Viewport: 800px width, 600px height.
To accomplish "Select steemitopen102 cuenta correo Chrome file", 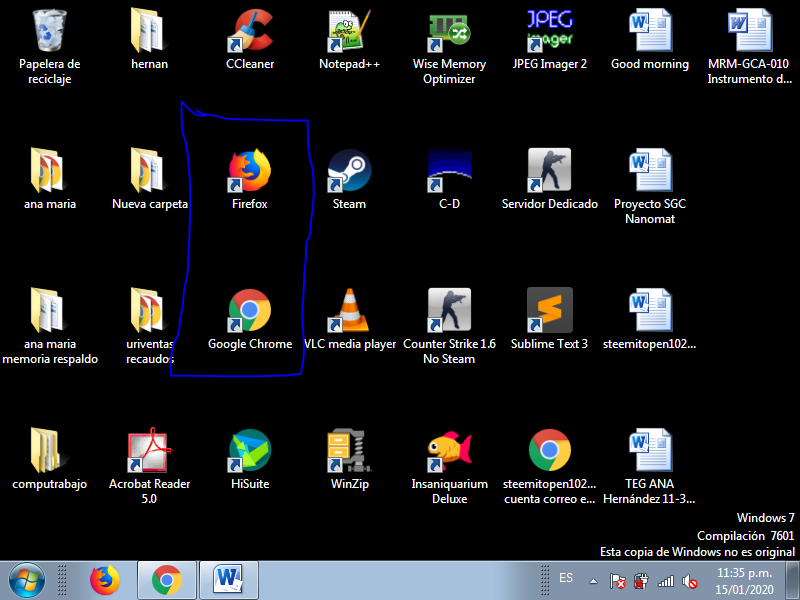I will pyautogui.click(x=549, y=451).
